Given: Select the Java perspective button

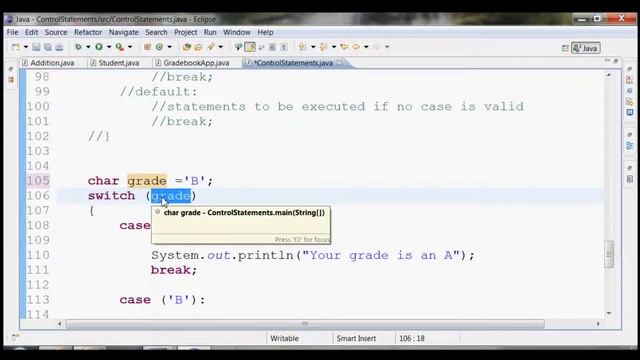Looking at the screenshot, I should point(585,48).
